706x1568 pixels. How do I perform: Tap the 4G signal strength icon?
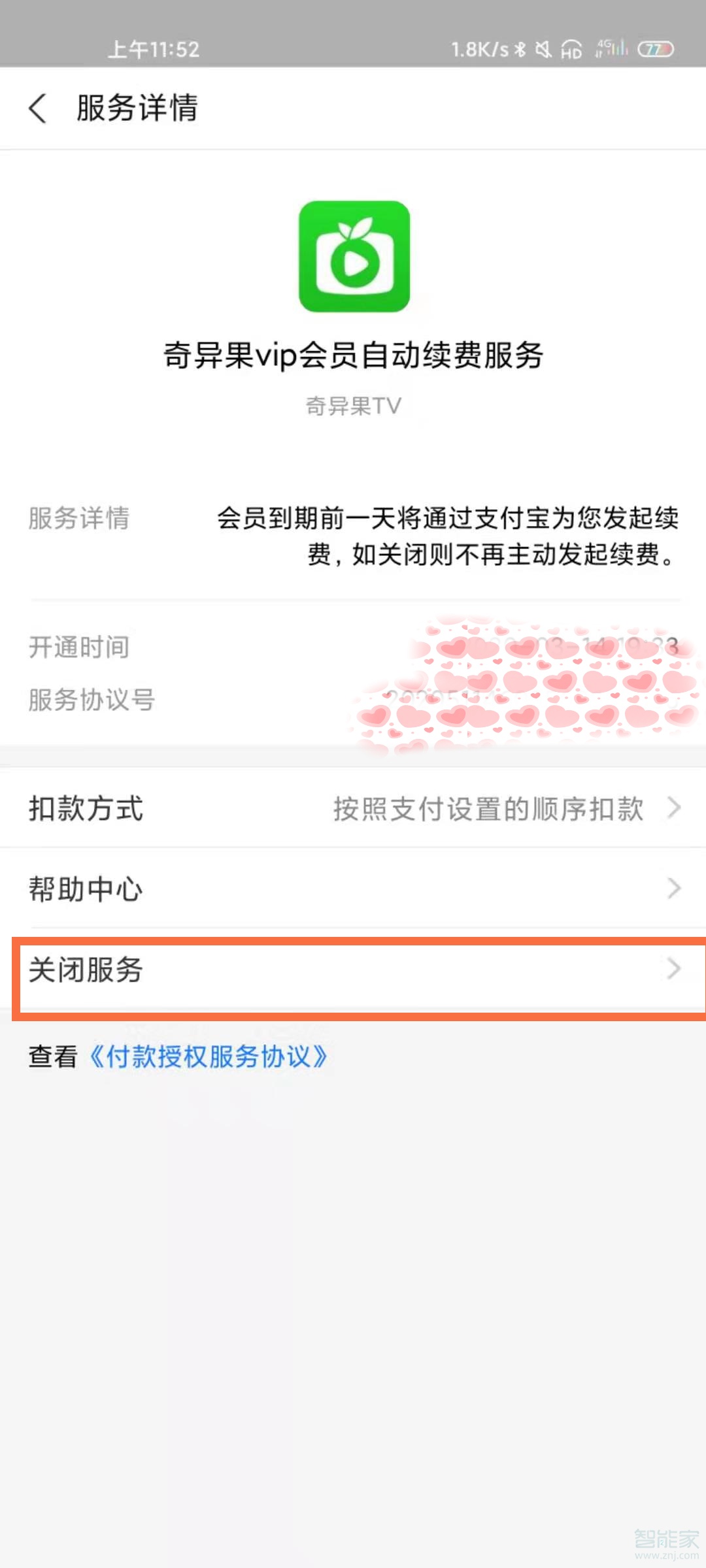point(612,48)
